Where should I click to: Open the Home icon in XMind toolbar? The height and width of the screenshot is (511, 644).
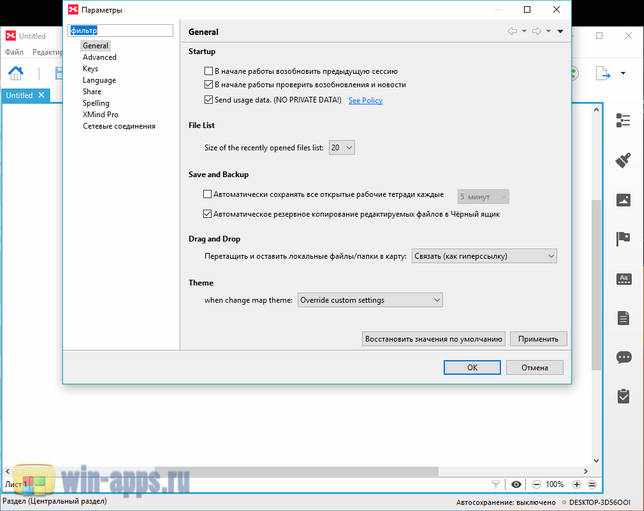[x=16, y=73]
